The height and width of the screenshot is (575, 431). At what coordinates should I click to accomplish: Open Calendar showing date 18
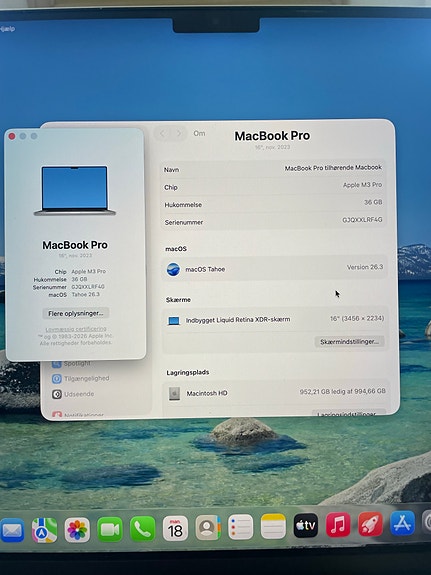[175, 528]
